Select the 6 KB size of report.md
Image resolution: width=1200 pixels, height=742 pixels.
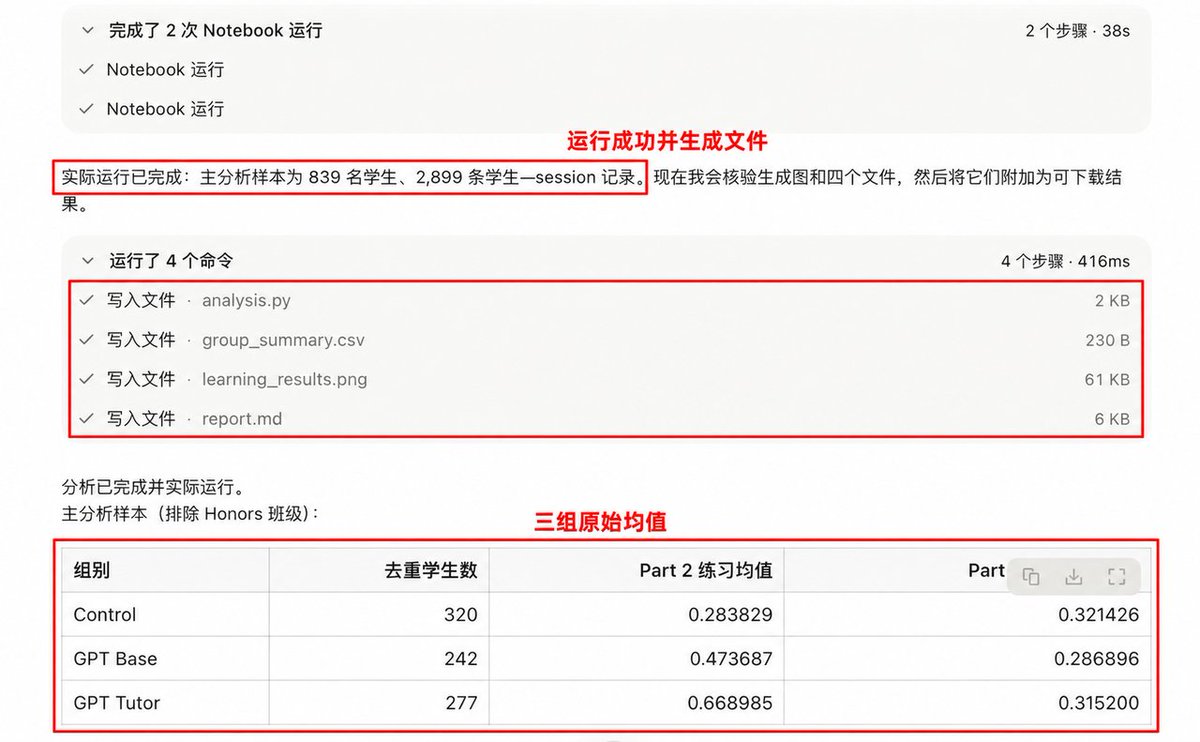pyautogui.click(x=1112, y=419)
